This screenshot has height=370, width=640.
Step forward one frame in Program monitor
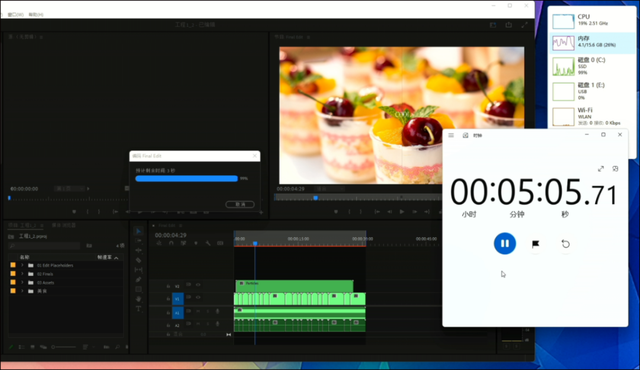pyautogui.click(x=415, y=212)
